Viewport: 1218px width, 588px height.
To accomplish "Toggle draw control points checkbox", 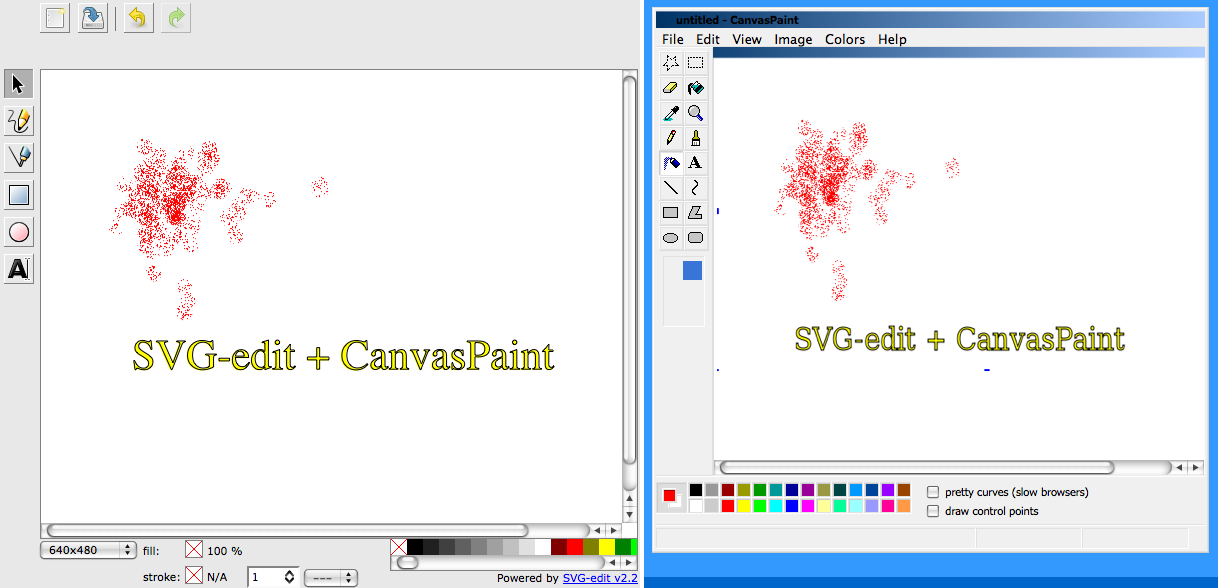I will click(x=933, y=511).
